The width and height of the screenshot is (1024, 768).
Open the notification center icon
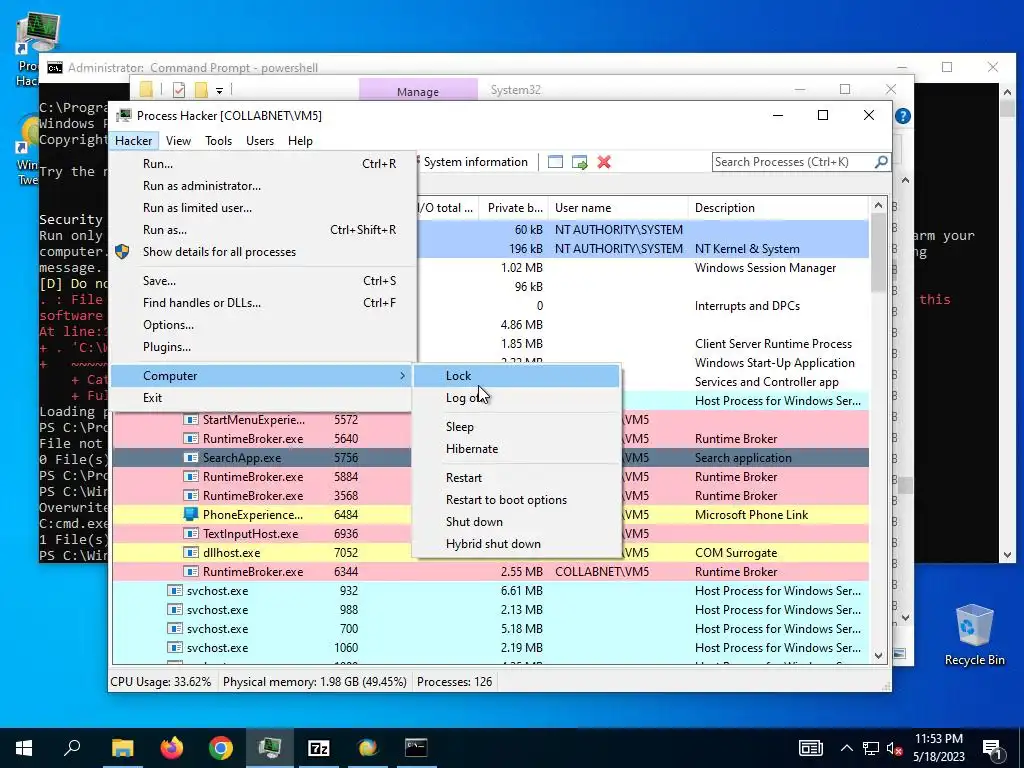(x=993, y=748)
